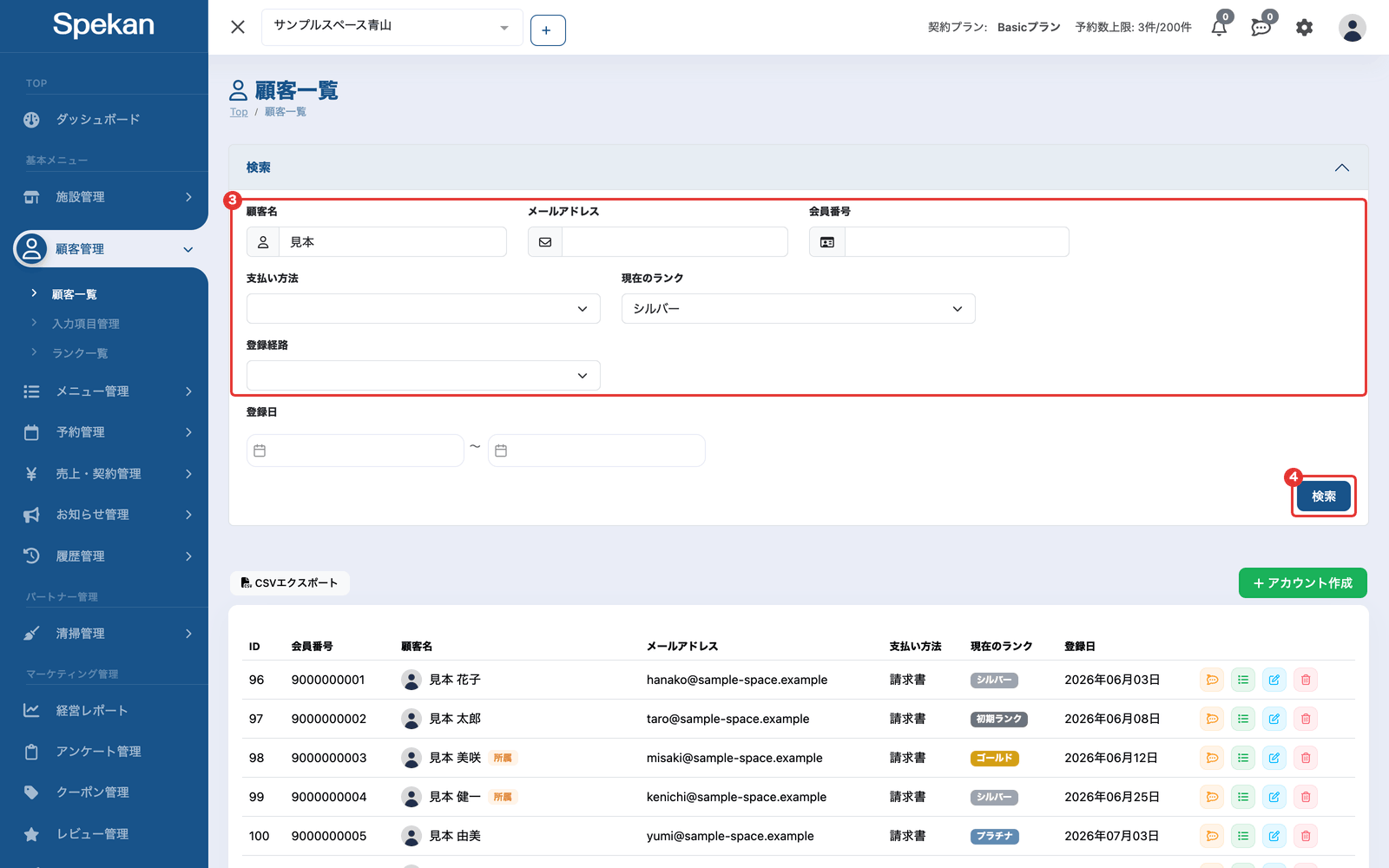The image size is (1389, 868).
Task: Click the CSVエクスポート button
Action: click(290, 583)
